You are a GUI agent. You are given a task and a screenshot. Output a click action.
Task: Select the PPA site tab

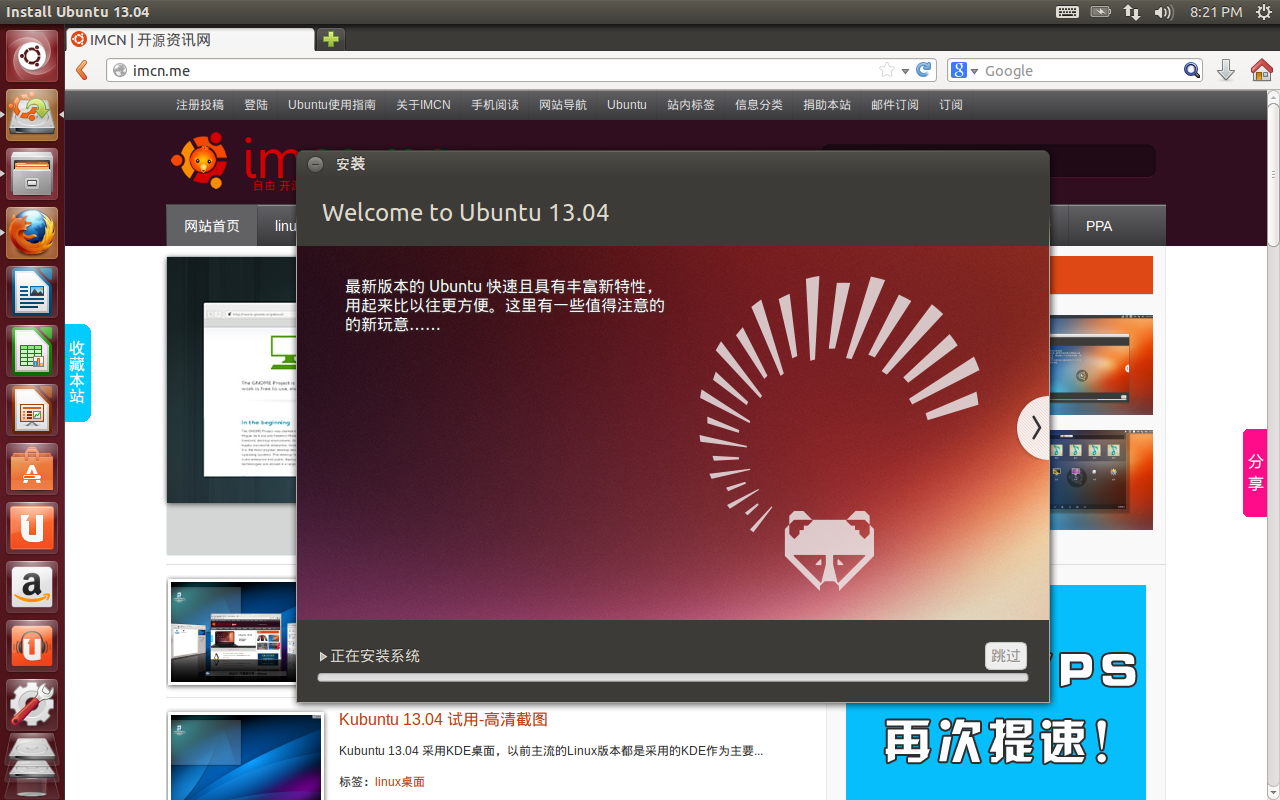(x=1099, y=226)
